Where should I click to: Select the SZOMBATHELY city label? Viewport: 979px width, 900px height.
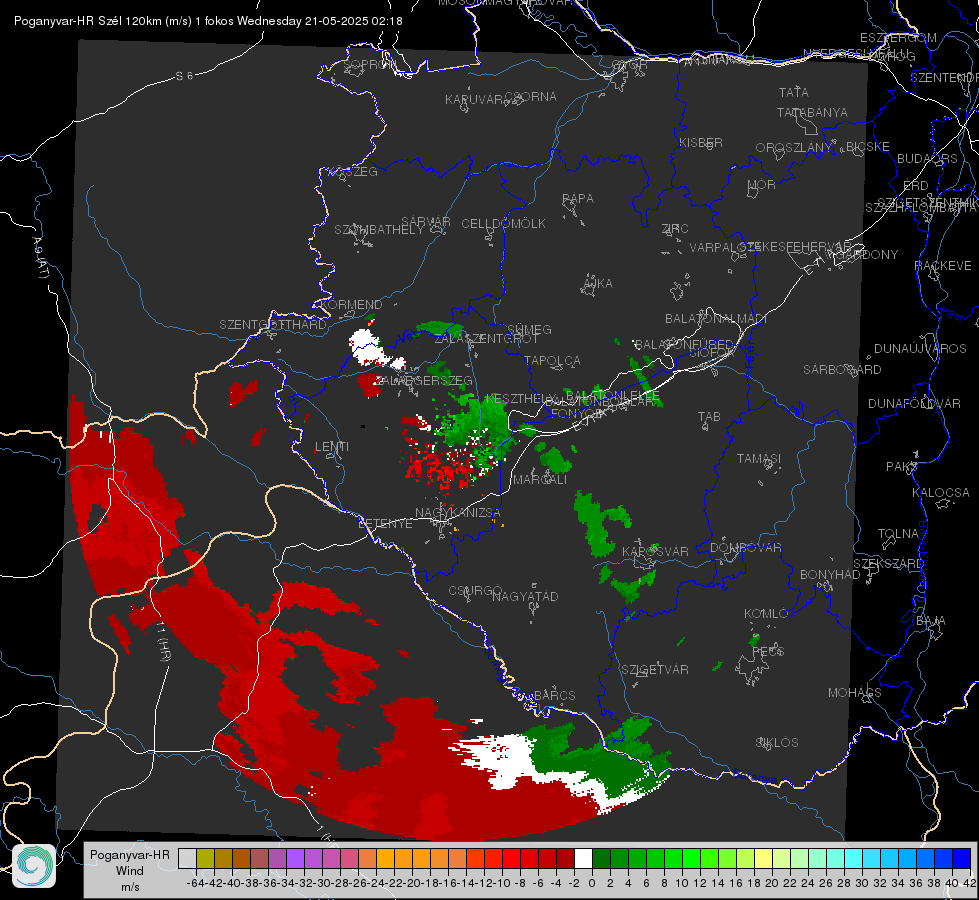378,230
